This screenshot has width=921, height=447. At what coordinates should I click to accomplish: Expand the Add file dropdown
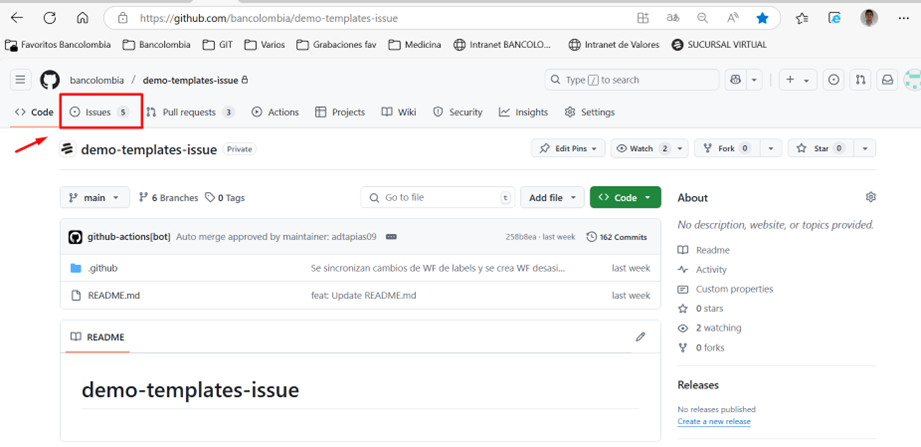(x=552, y=198)
